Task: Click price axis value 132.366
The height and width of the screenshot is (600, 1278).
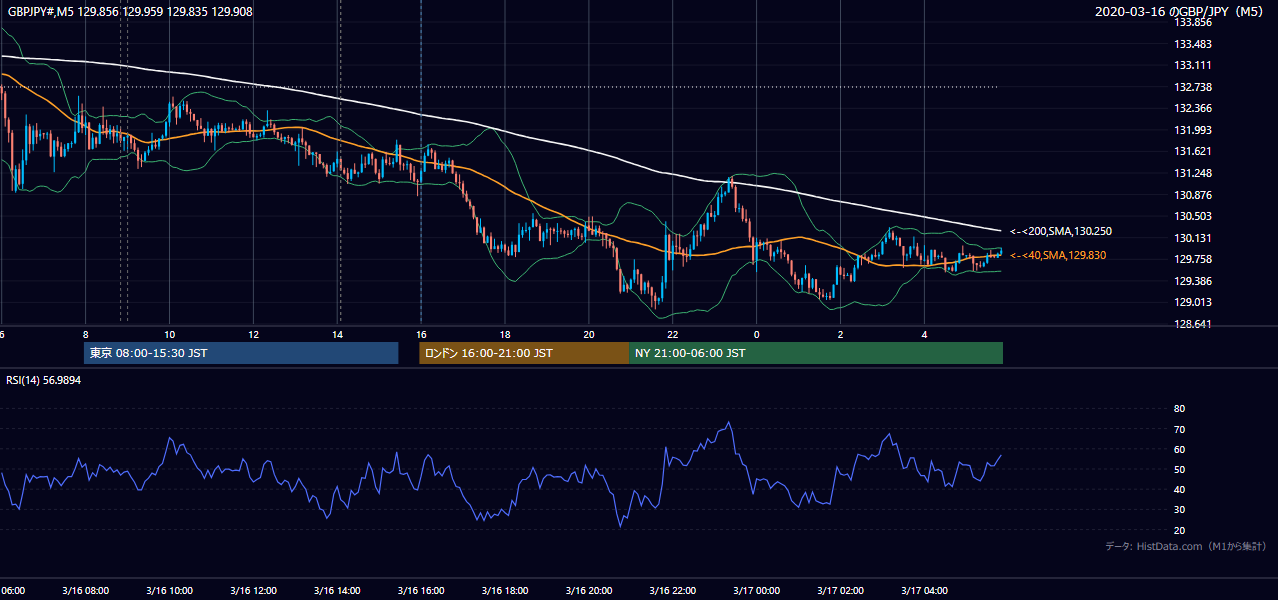Action: (1192, 109)
